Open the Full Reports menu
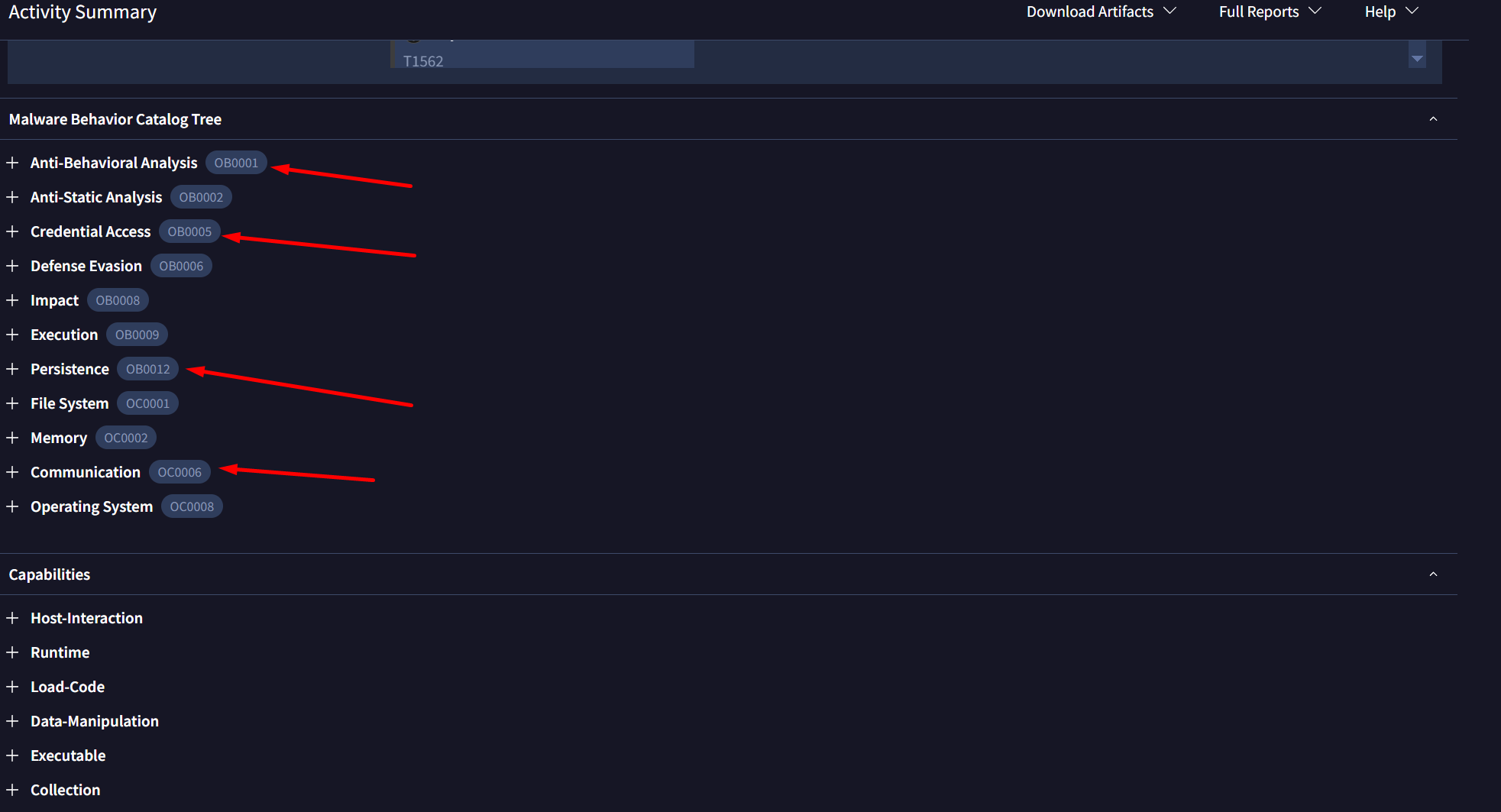Screen dimensions: 1501x812 point(1269,11)
